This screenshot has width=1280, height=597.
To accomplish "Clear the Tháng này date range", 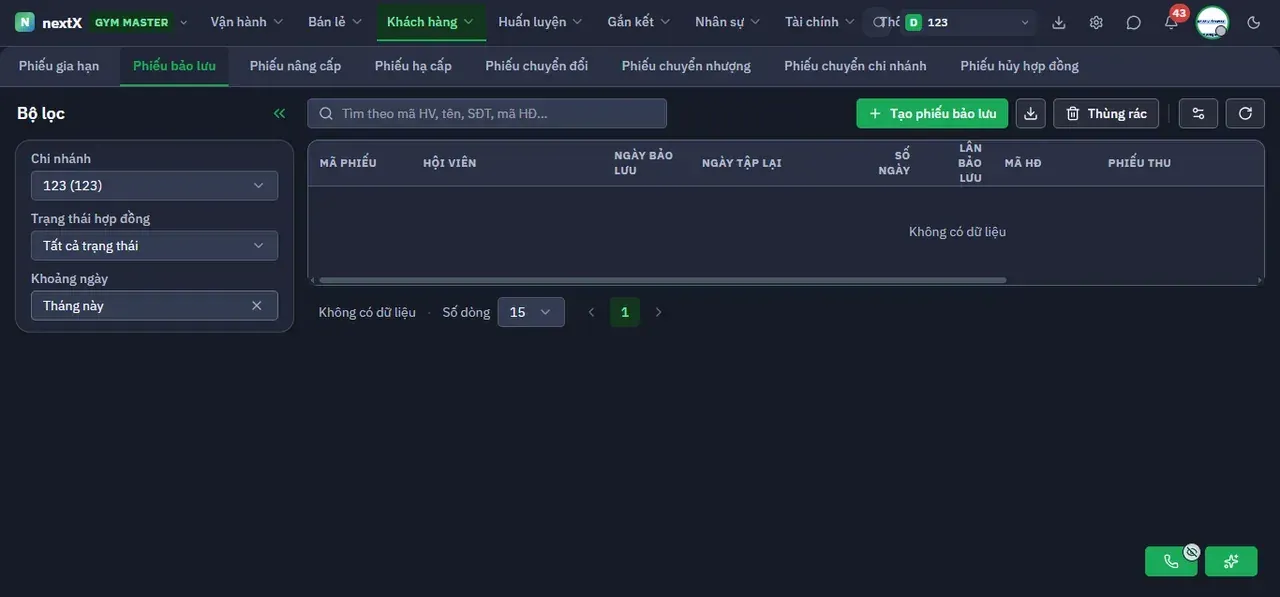I will point(257,306).
